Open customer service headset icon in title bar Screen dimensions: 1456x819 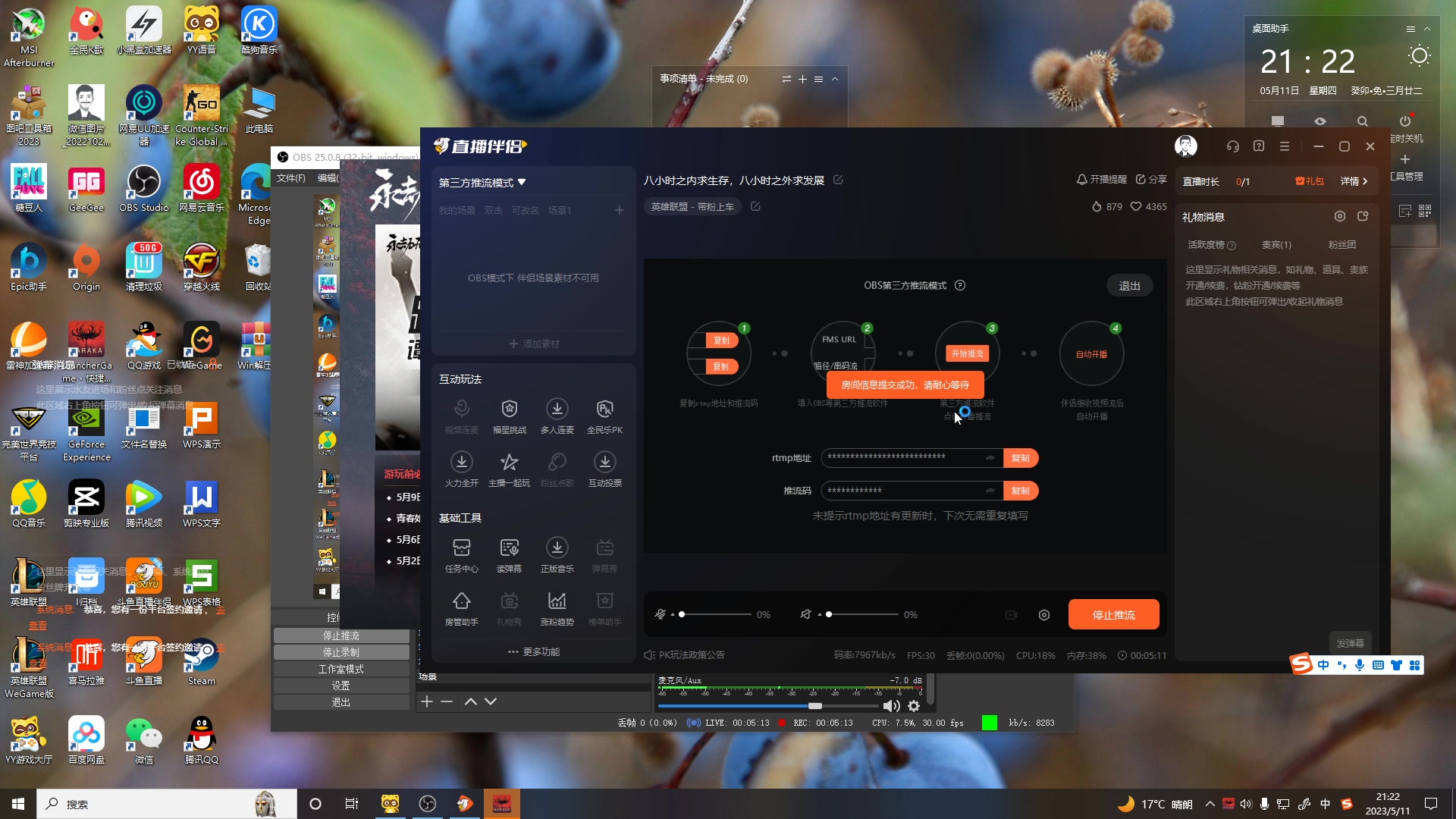(x=1232, y=146)
